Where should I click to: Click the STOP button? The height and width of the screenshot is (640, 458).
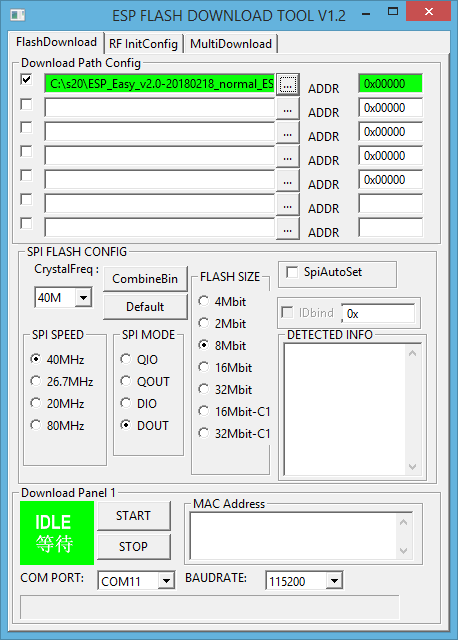click(x=133, y=547)
